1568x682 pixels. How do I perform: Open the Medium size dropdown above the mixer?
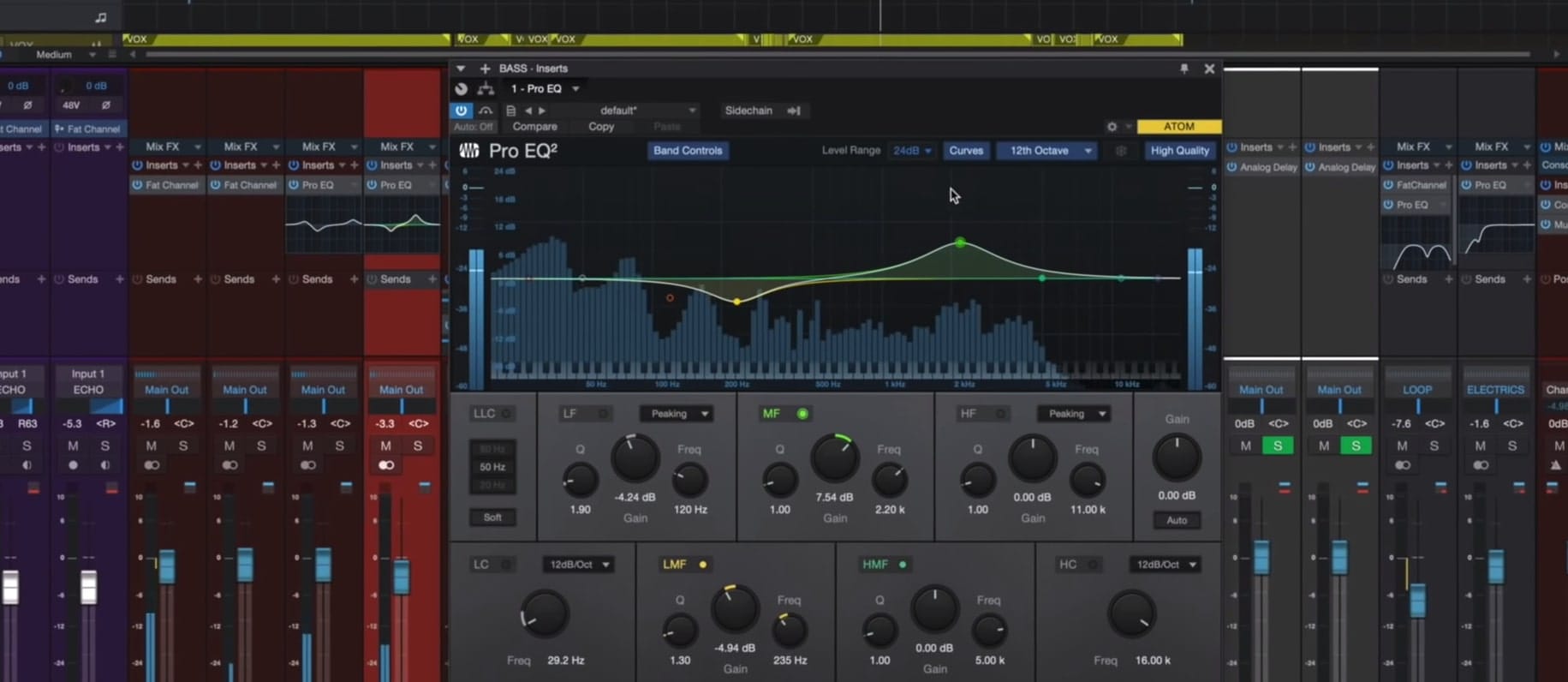tap(64, 55)
